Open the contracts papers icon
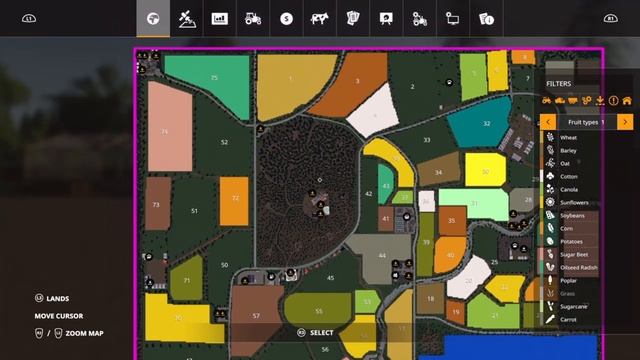 [353, 18]
